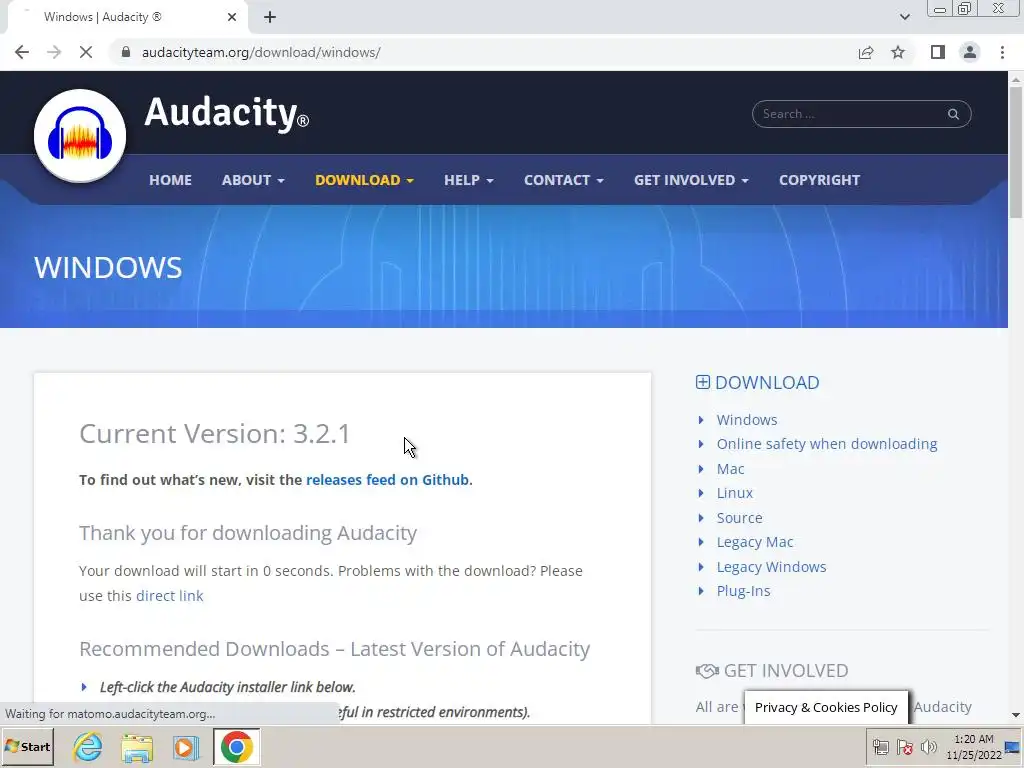
Task: Open Windows Explorer folder in taskbar
Action: [x=136, y=746]
